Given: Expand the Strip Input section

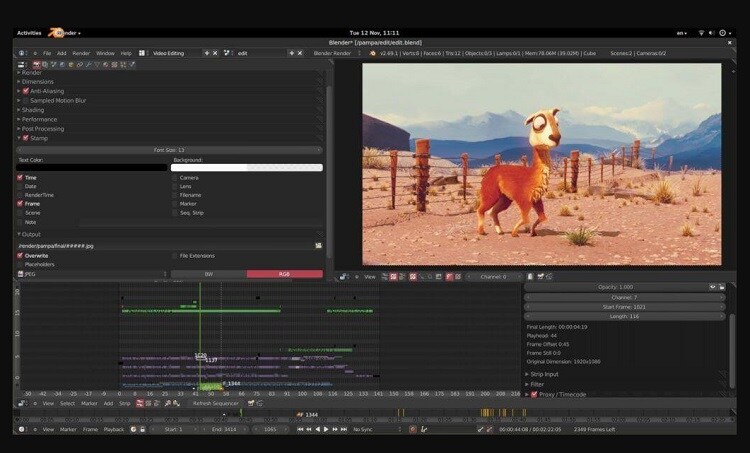Looking at the screenshot, I should coord(545,374).
